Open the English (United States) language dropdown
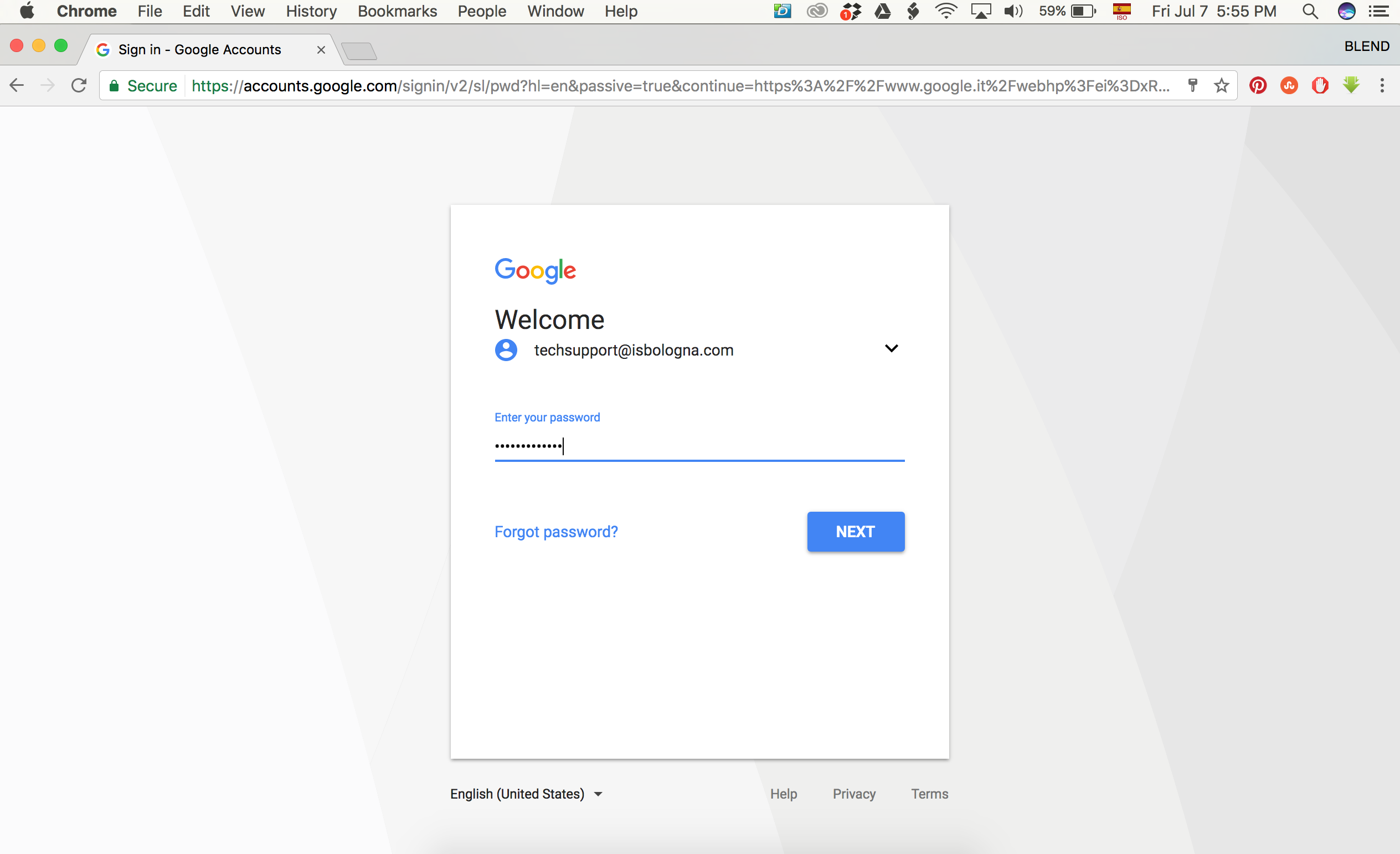Image resolution: width=1400 pixels, height=854 pixels. pos(526,794)
